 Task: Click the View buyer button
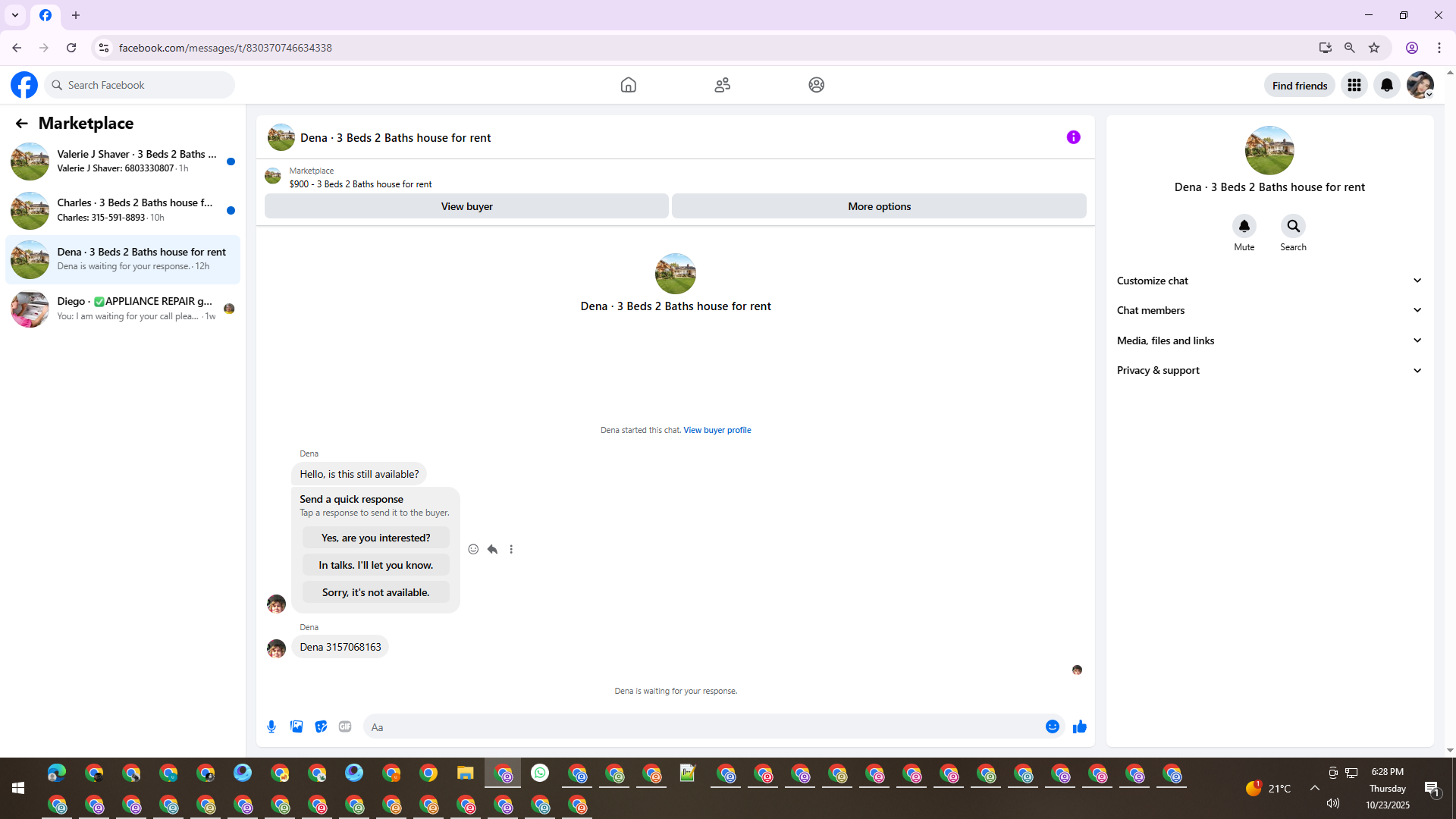coord(466,206)
